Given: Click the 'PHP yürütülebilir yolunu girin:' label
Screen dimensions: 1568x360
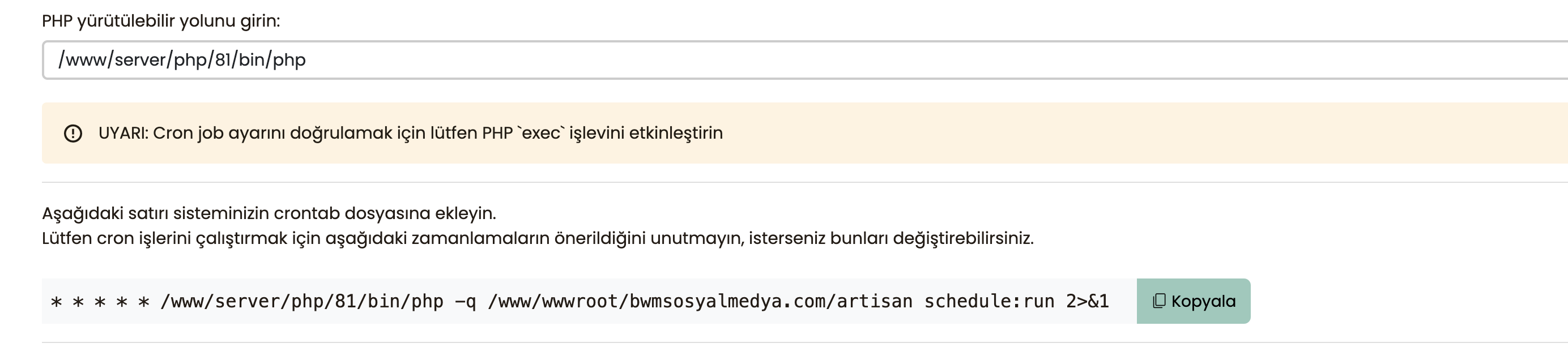Looking at the screenshot, I should (x=161, y=21).
